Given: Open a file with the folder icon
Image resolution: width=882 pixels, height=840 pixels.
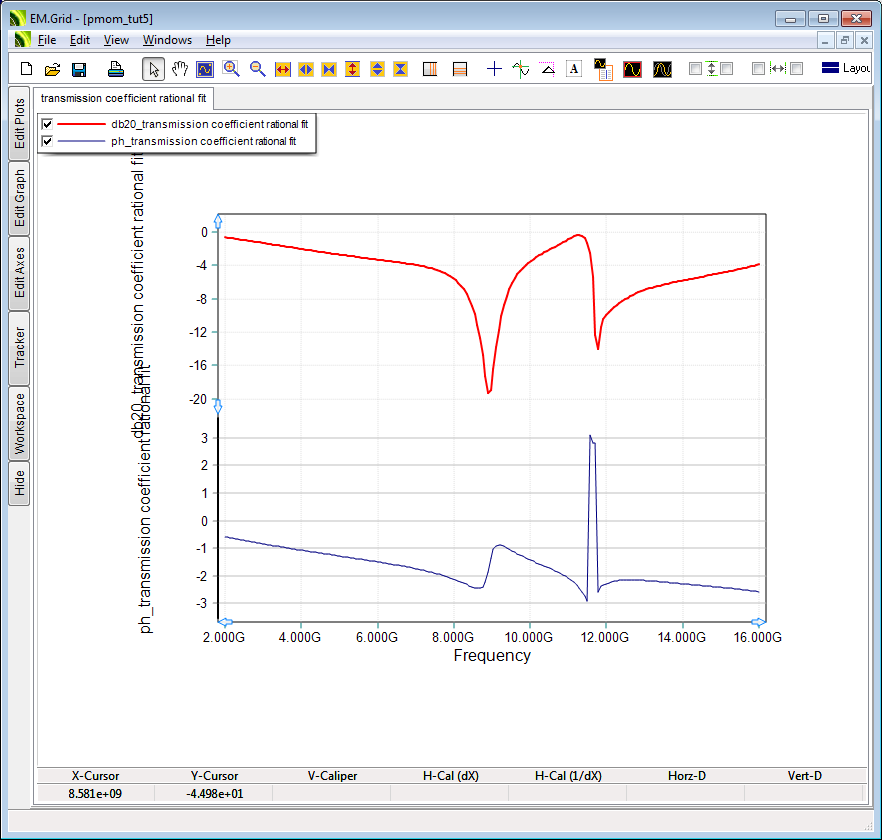Looking at the screenshot, I should point(53,69).
